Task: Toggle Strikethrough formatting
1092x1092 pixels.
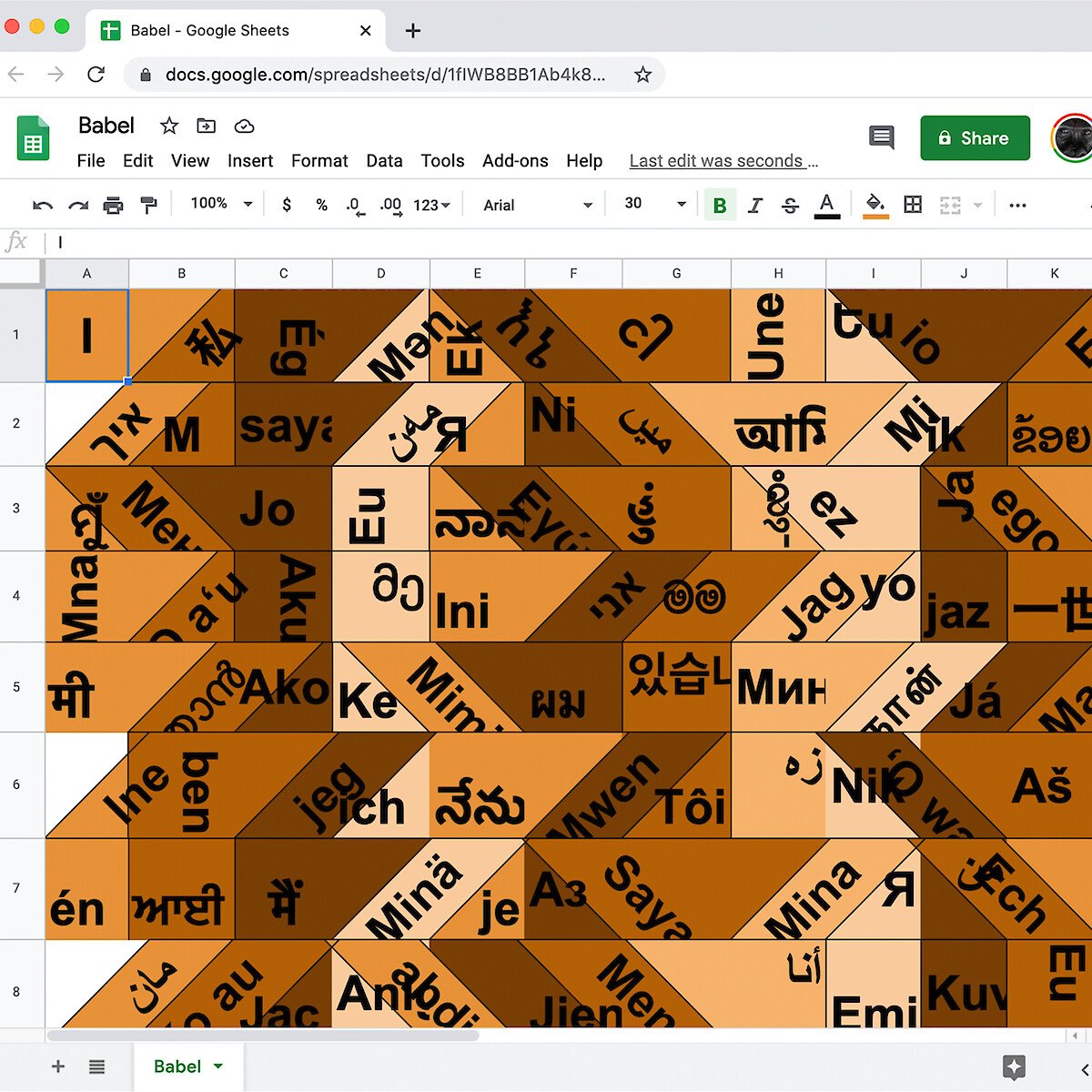Action: click(790, 205)
